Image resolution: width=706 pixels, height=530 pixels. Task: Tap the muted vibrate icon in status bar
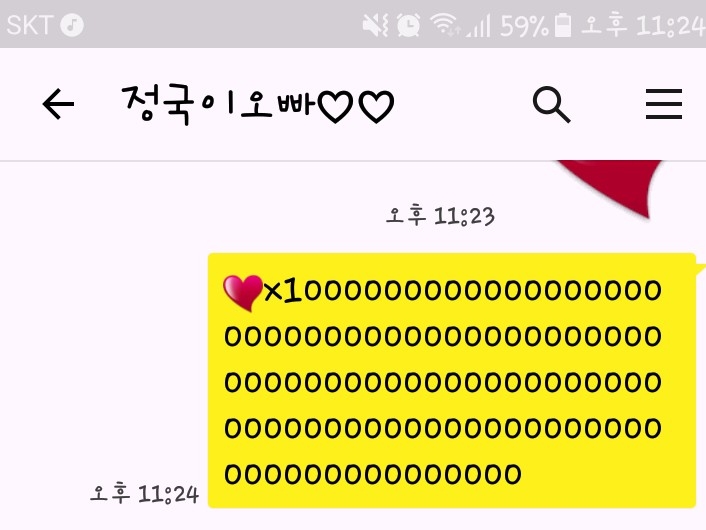[x=375, y=25]
